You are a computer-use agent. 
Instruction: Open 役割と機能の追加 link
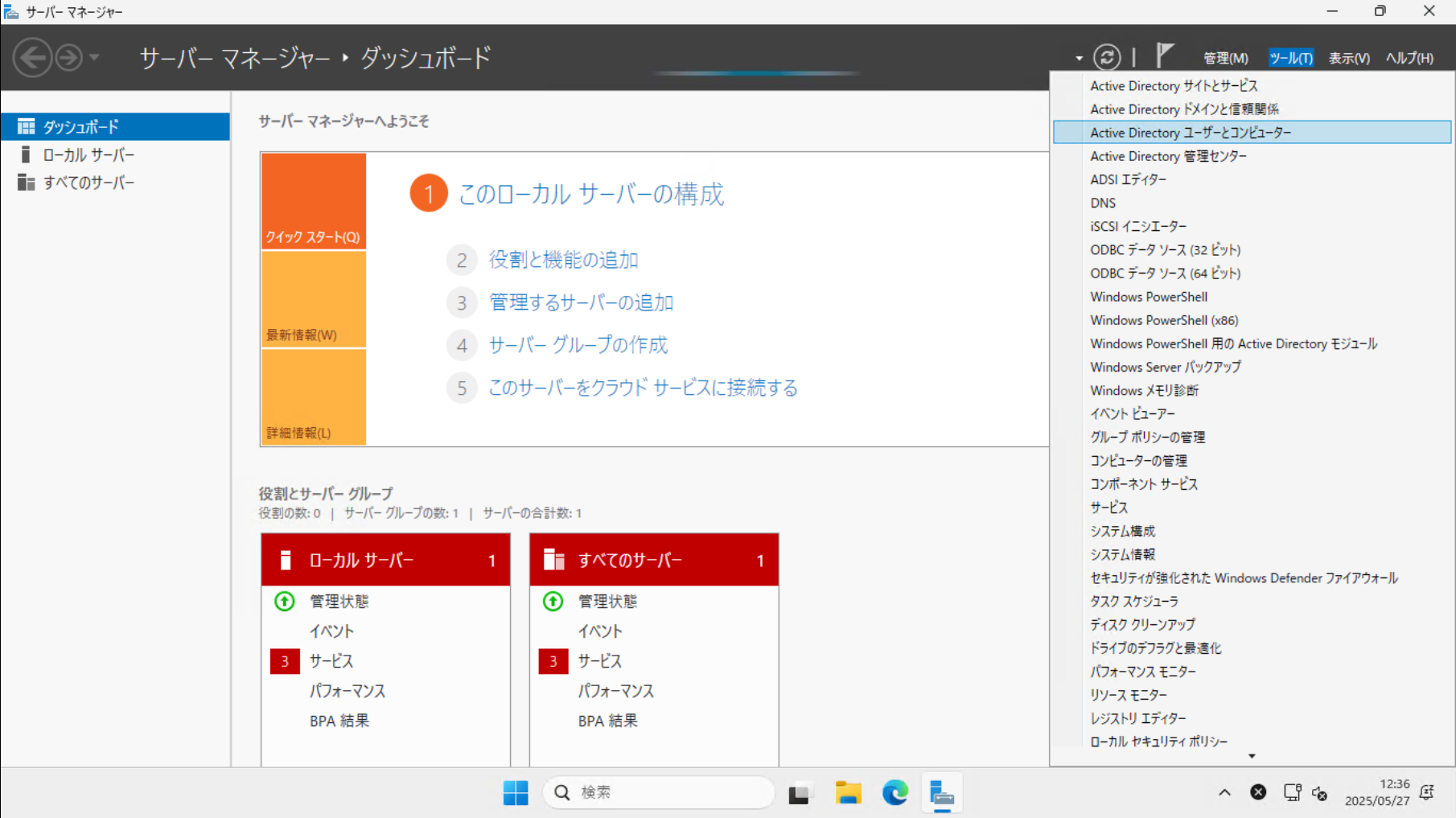tap(563, 260)
